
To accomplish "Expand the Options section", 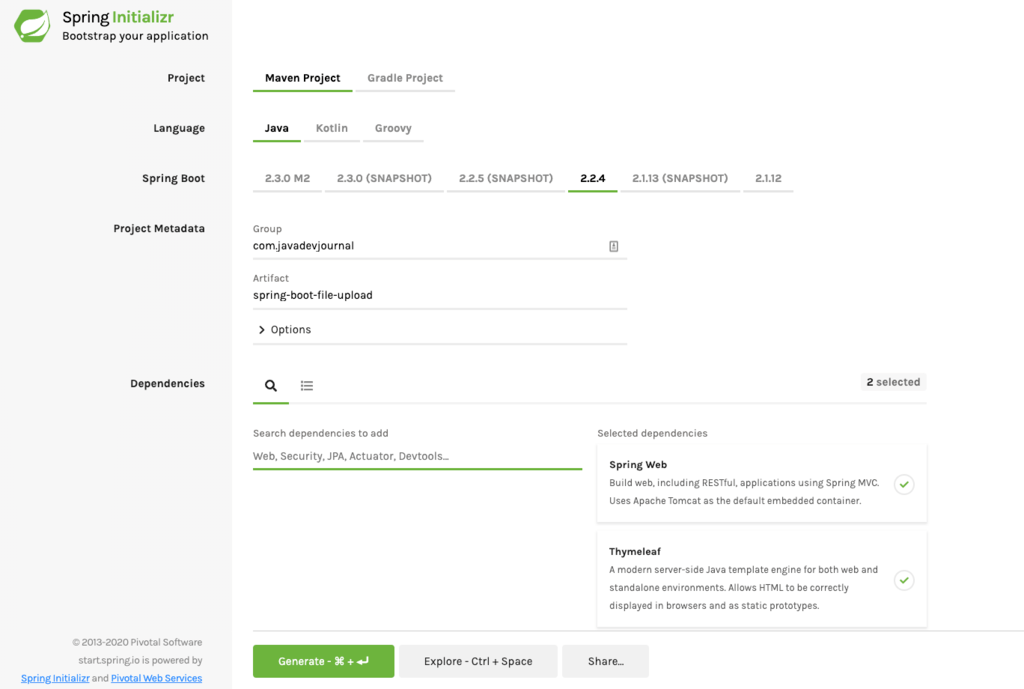I will [283, 329].
